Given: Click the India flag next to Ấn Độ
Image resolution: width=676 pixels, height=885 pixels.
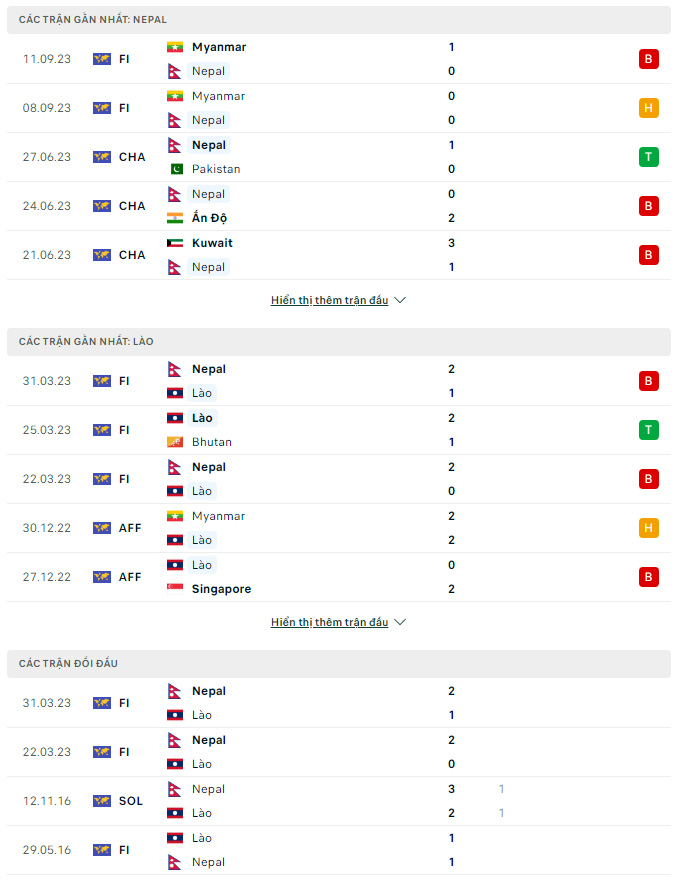Looking at the screenshot, I should [175, 218].
